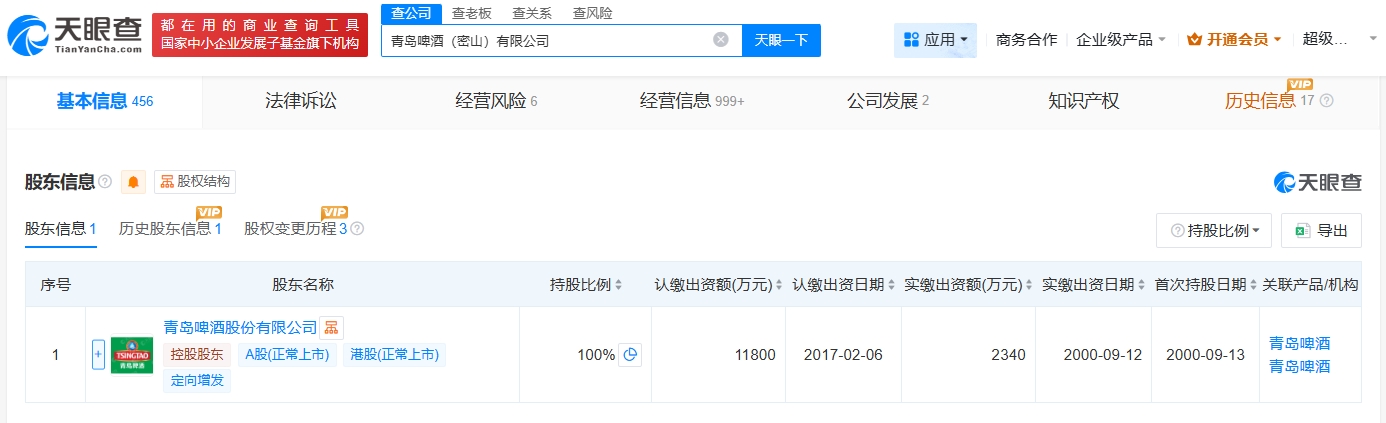The image size is (1386, 423).
Task: Click the 天眼查 logo at top left
Action: [x=73, y=34]
